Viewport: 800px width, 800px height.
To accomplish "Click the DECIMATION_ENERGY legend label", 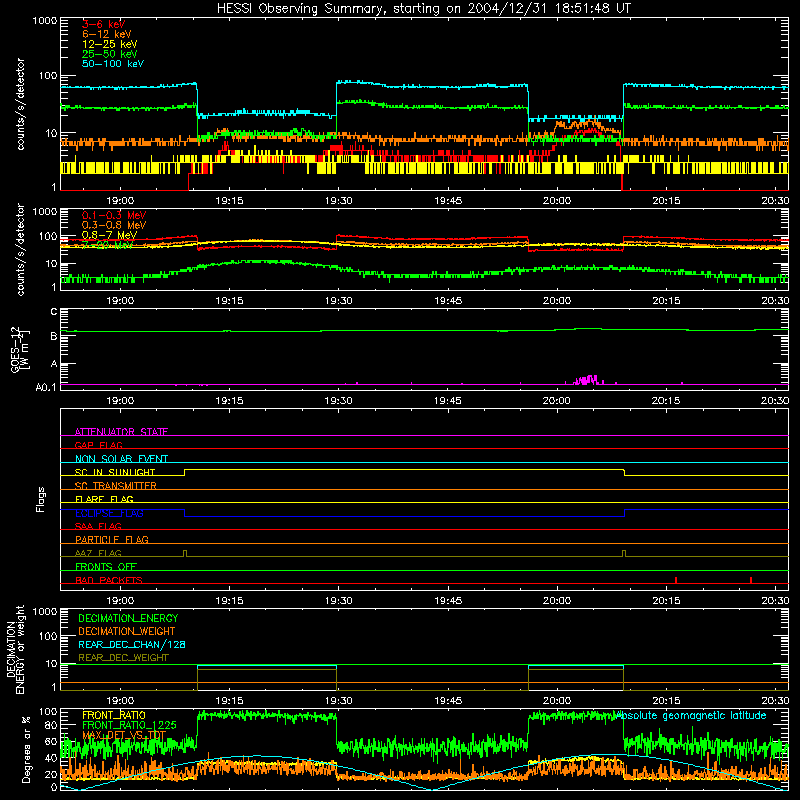I will [x=128, y=618].
